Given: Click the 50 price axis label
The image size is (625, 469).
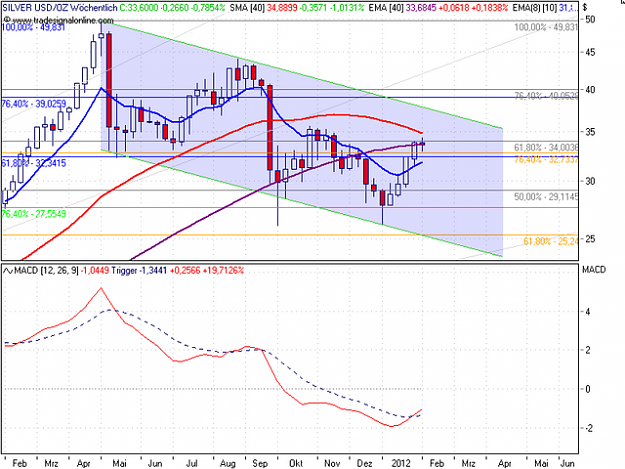Looking at the screenshot, I should [x=590, y=20].
